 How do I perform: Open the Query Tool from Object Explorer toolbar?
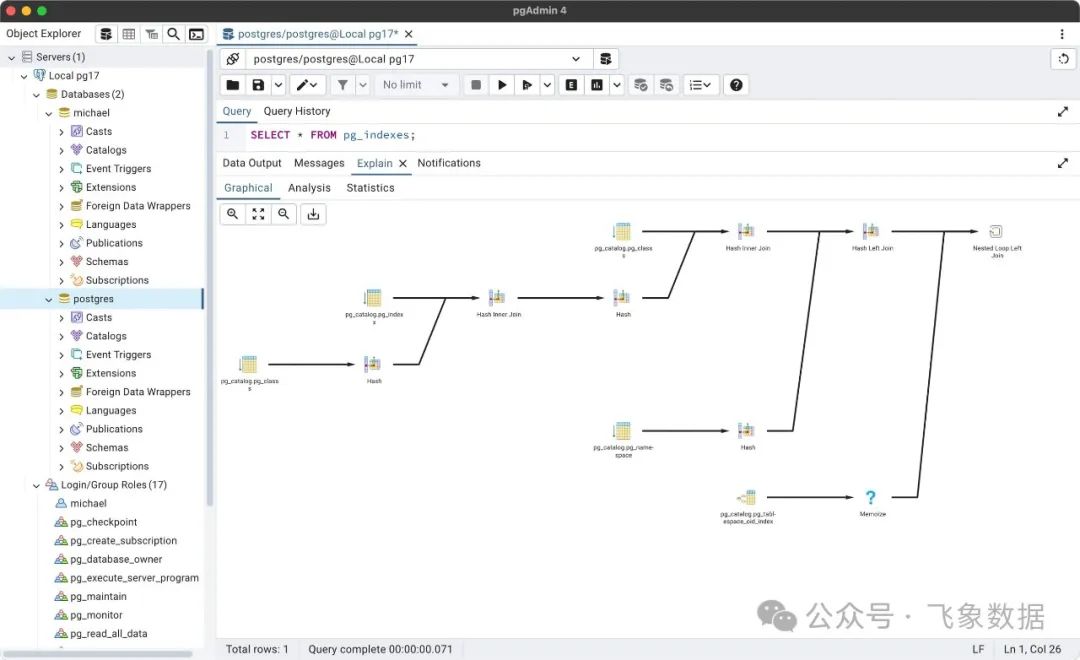click(x=106, y=34)
